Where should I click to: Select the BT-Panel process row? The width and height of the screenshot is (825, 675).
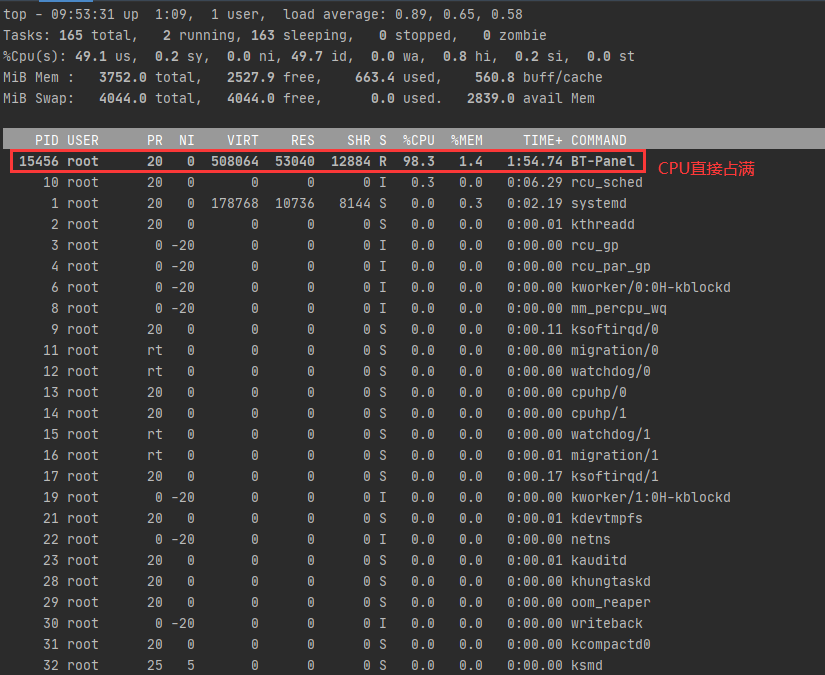(327, 162)
